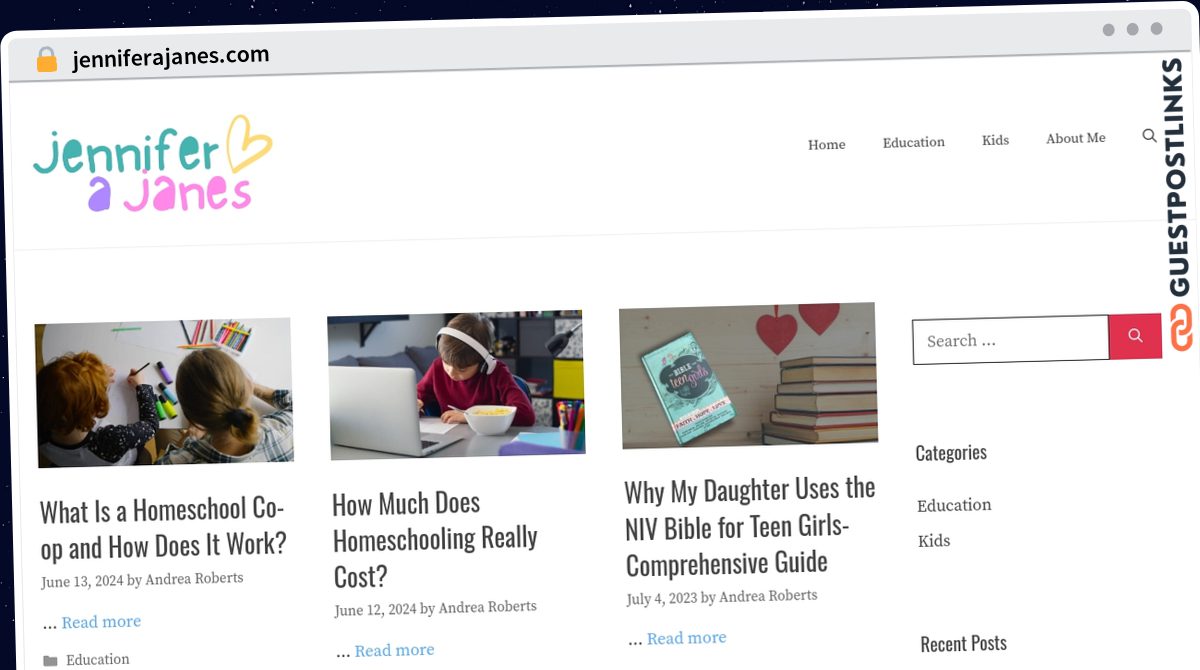Open the Education menu item

pos(913,142)
